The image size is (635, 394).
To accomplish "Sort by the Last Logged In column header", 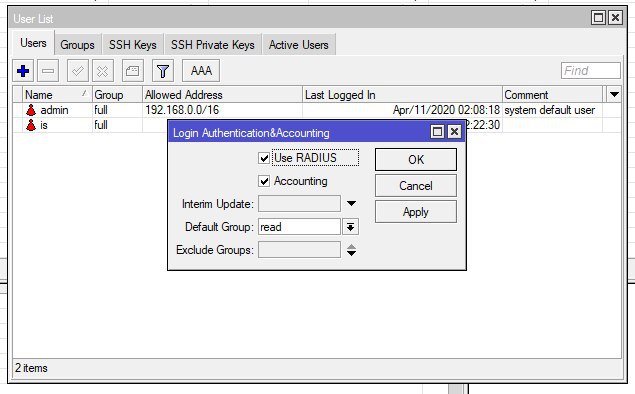I will click(x=402, y=95).
